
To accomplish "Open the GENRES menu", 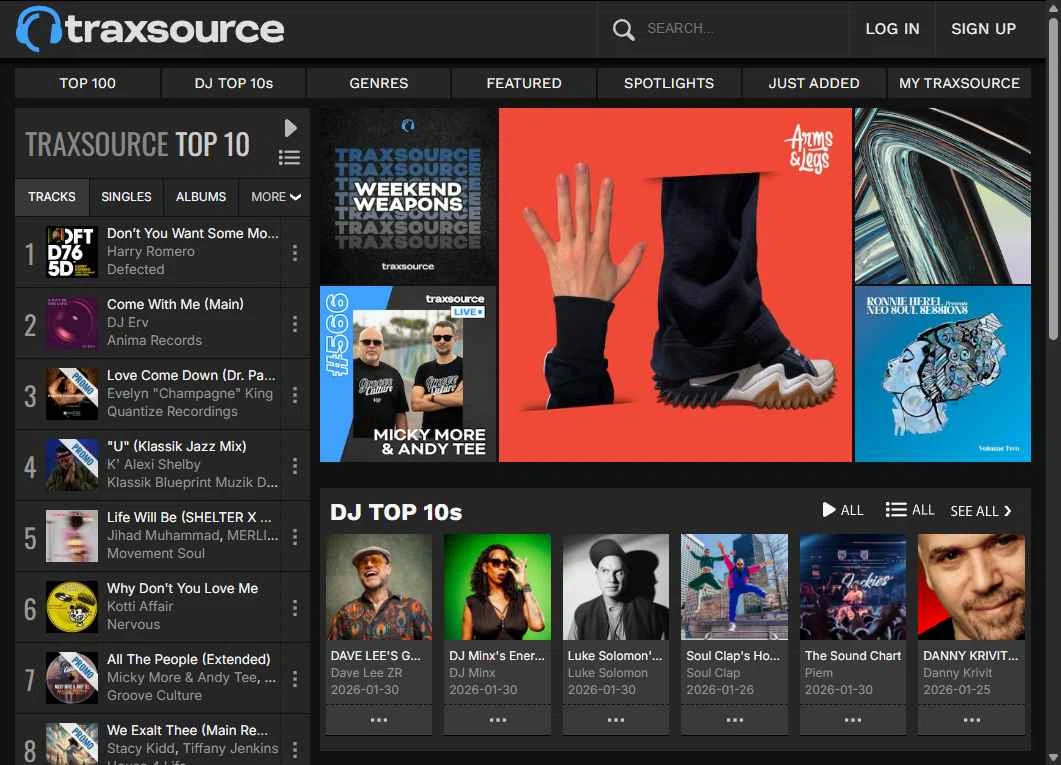I will click(x=379, y=83).
